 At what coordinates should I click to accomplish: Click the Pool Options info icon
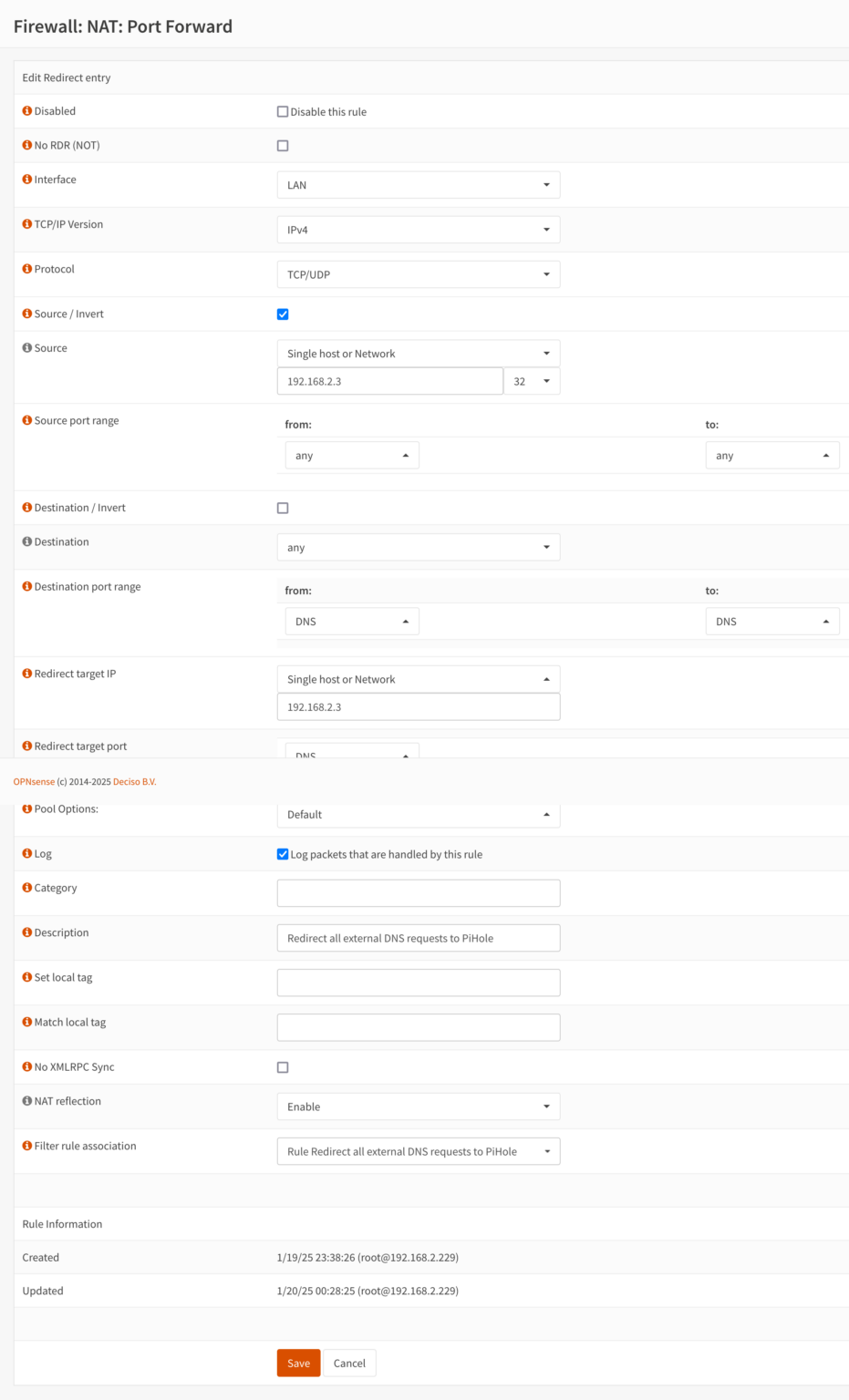click(x=26, y=808)
